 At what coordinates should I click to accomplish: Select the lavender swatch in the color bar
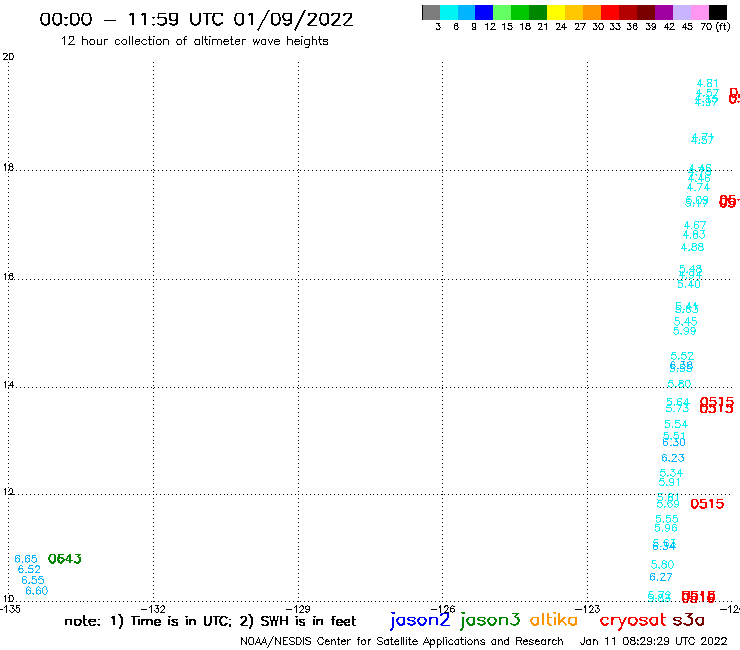pyautogui.click(x=681, y=12)
